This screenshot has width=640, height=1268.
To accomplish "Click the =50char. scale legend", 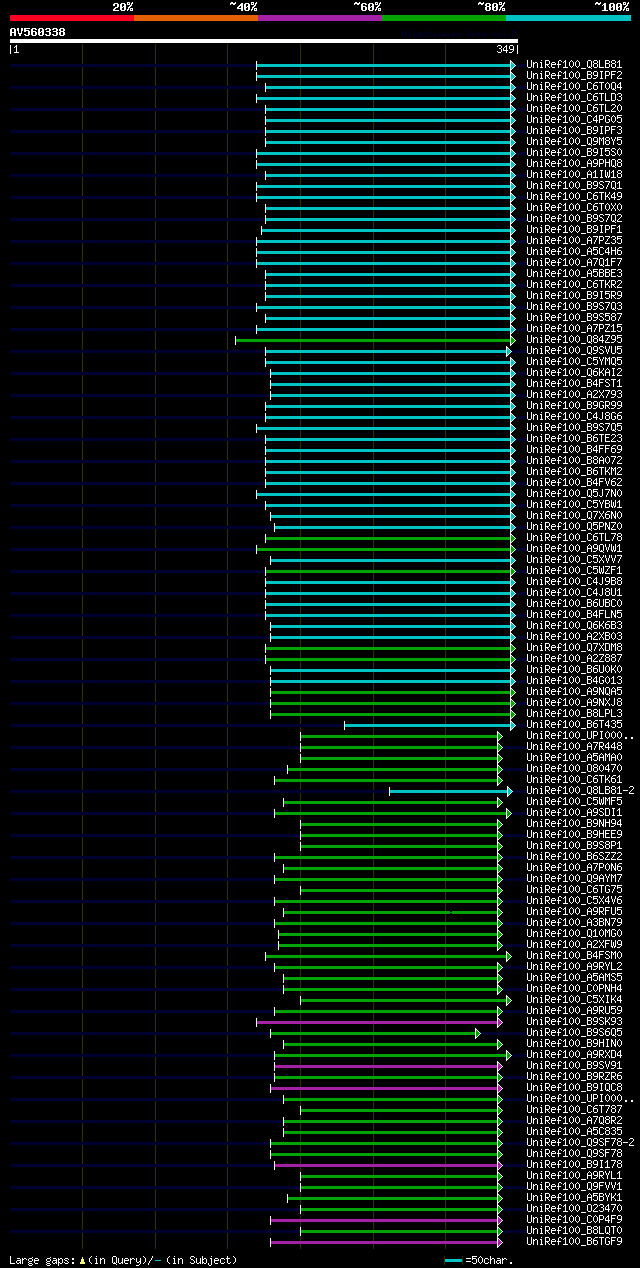I will (479, 1260).
